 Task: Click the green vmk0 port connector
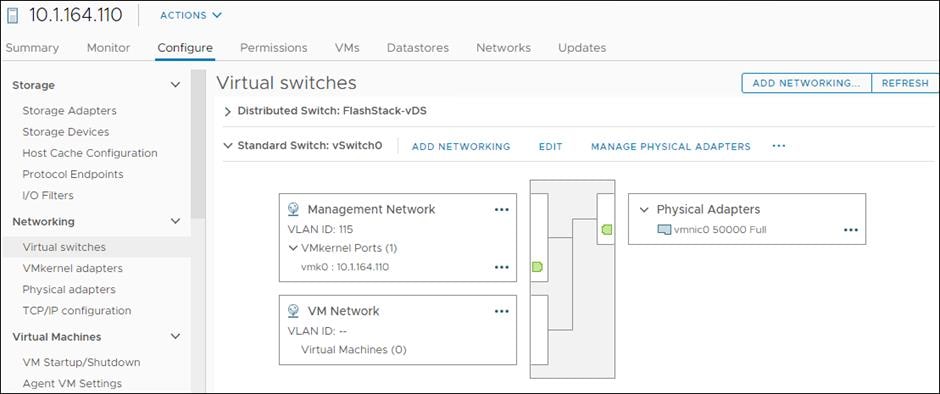click(537, 267)
